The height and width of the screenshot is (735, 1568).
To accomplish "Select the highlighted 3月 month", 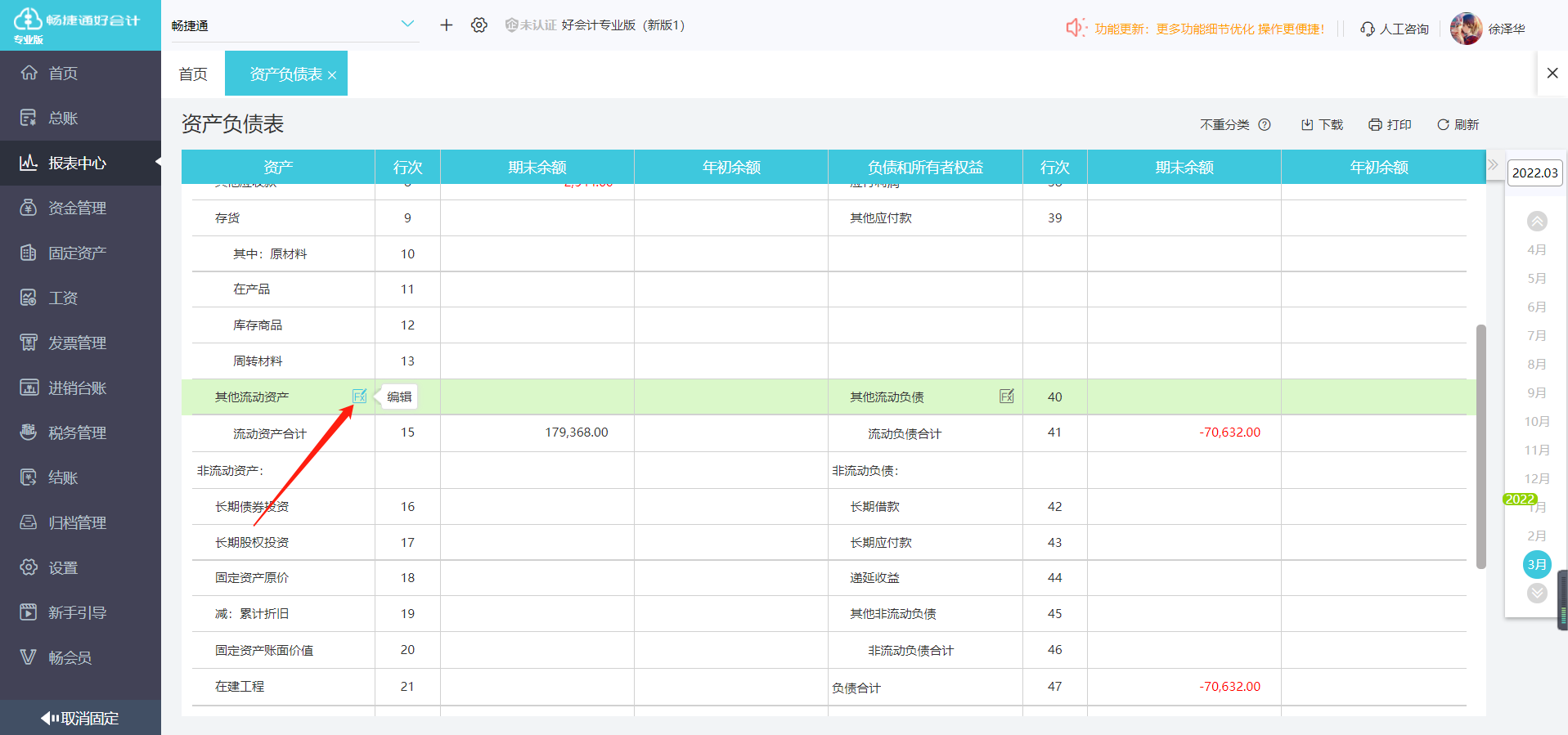I will (1537, 564).
